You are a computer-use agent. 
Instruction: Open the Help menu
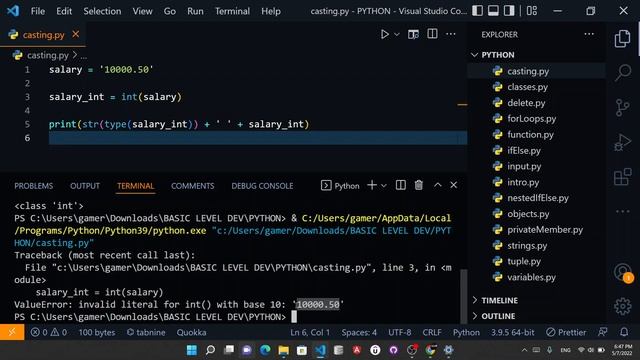pos(271,11)
